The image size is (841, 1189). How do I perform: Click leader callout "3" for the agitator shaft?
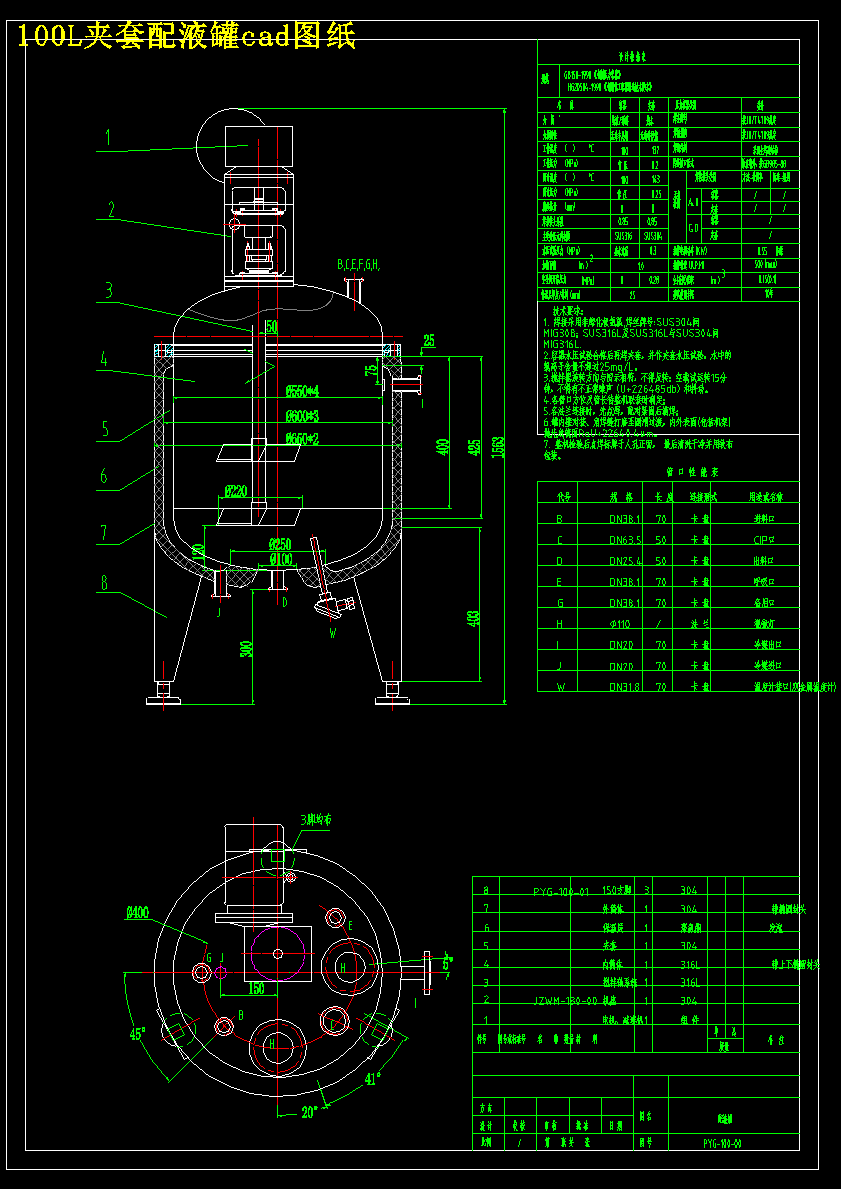109,290
